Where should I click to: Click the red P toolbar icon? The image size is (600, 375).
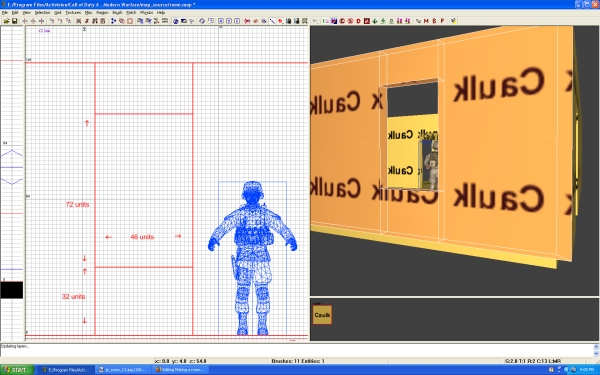click(442, 21)
